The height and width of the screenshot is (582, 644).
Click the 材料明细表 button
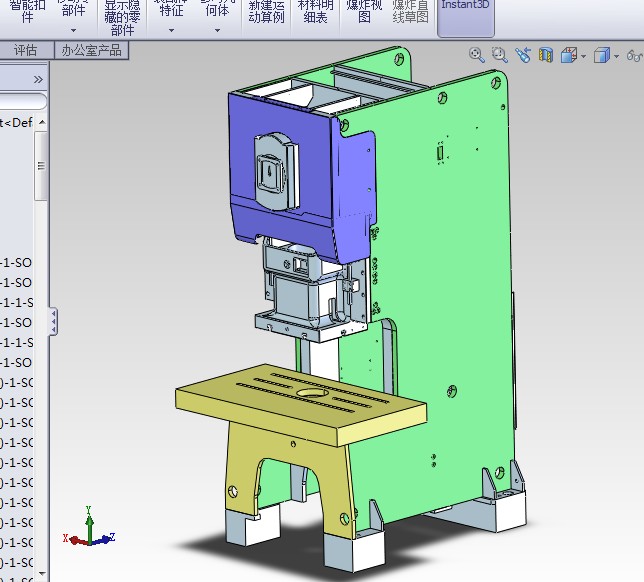315,12
